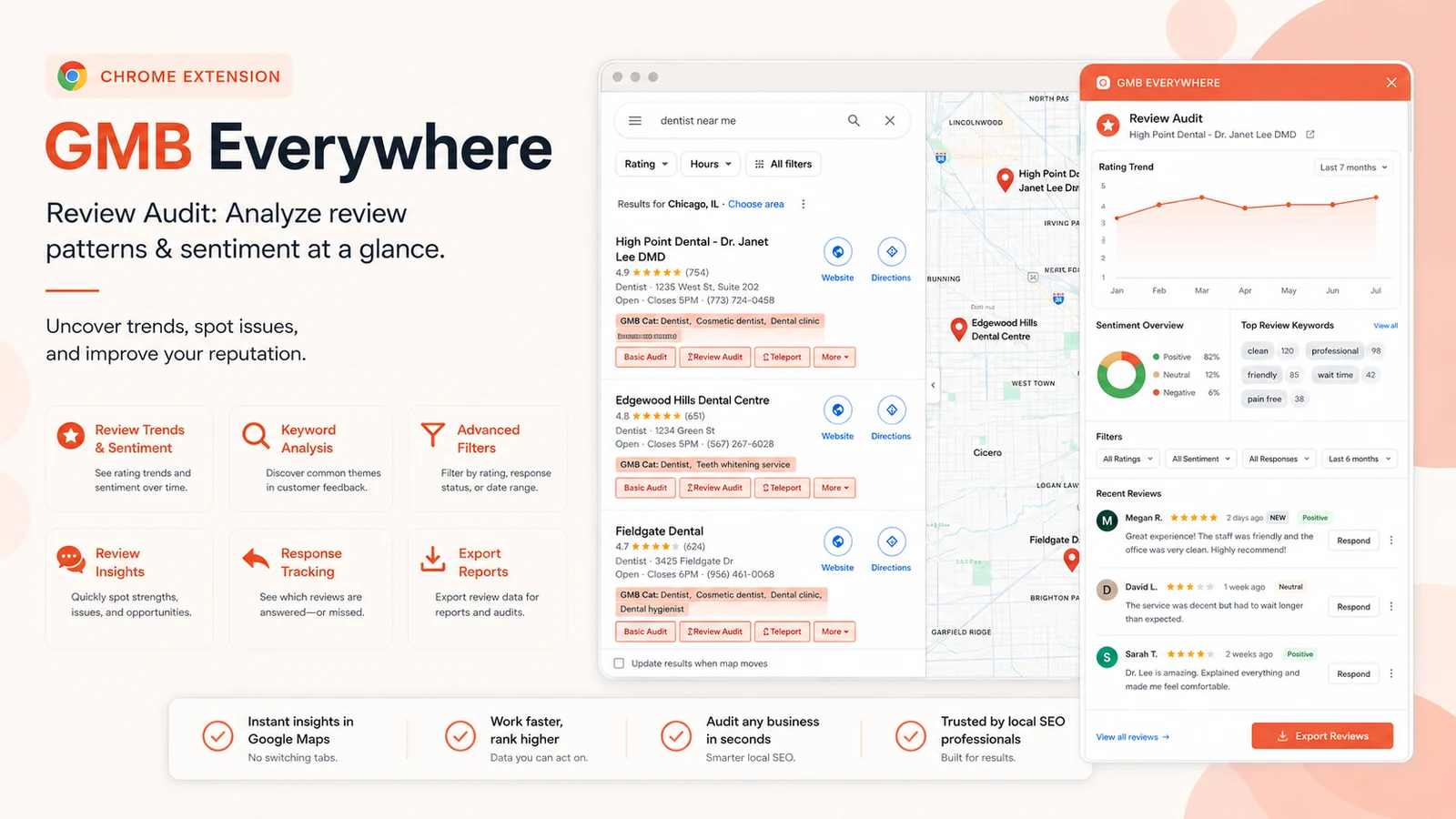Respond to David L.'s review
The image size is (1456, 819).
pyautogui.click(x=1354, y=607)
